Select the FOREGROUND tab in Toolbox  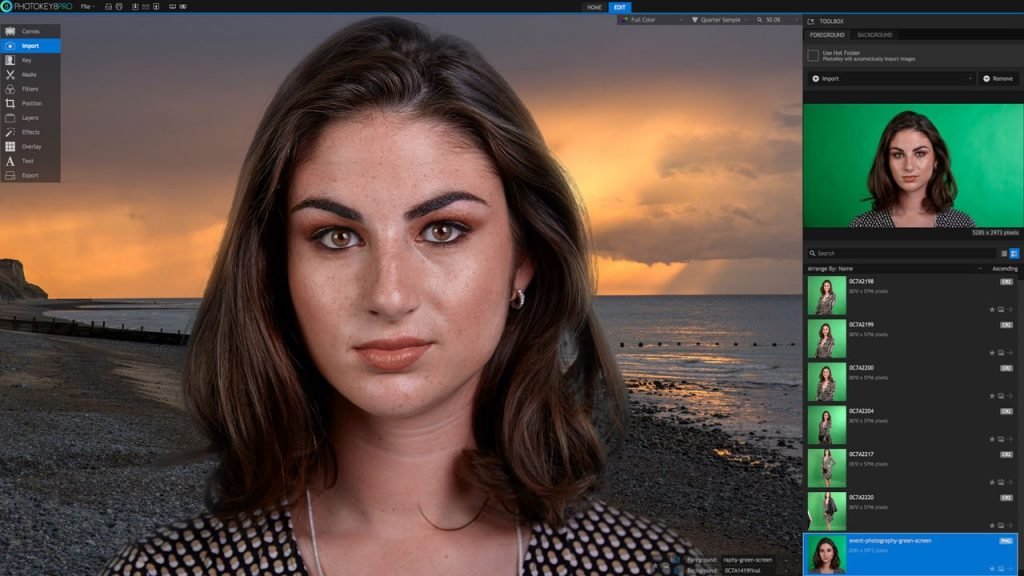(x=827, y=35)
